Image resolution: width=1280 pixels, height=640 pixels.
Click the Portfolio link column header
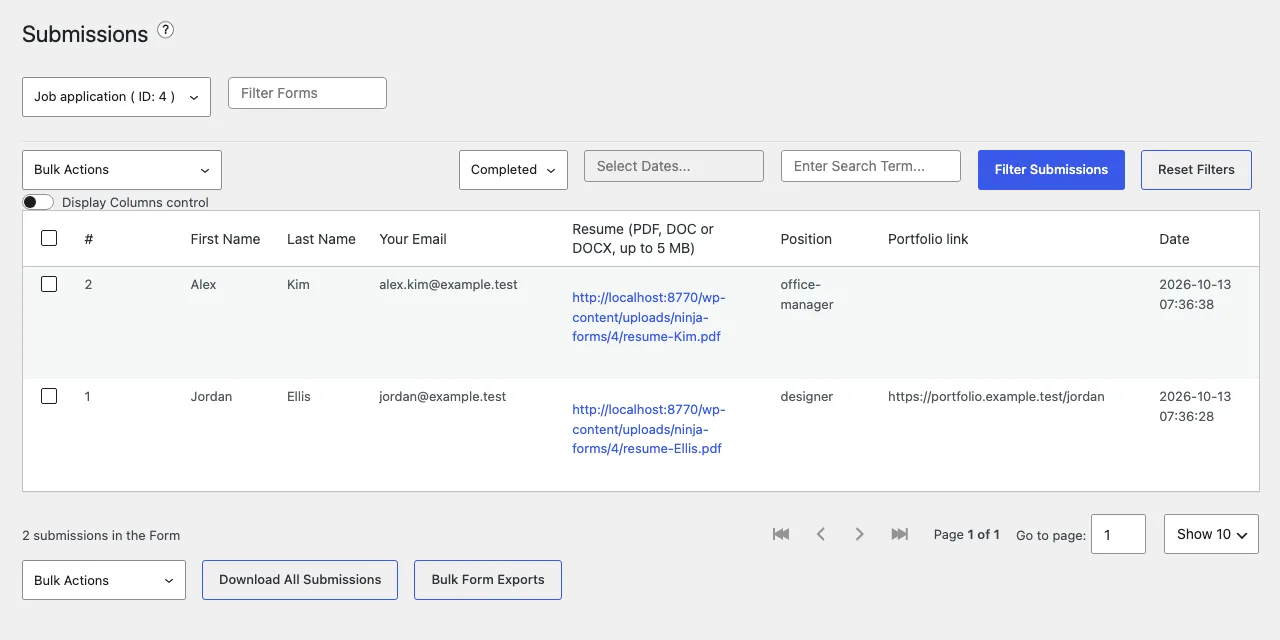[x=928, y=239]
